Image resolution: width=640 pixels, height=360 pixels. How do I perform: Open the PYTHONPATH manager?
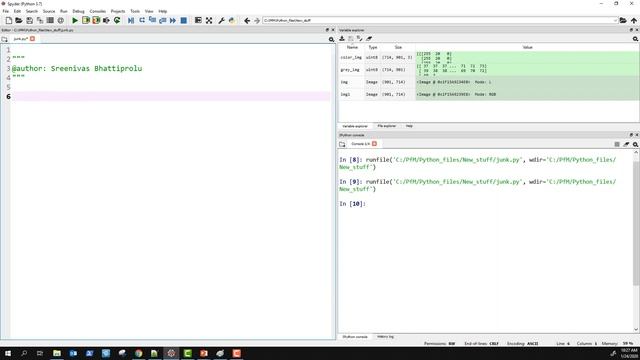click(232, 20)
